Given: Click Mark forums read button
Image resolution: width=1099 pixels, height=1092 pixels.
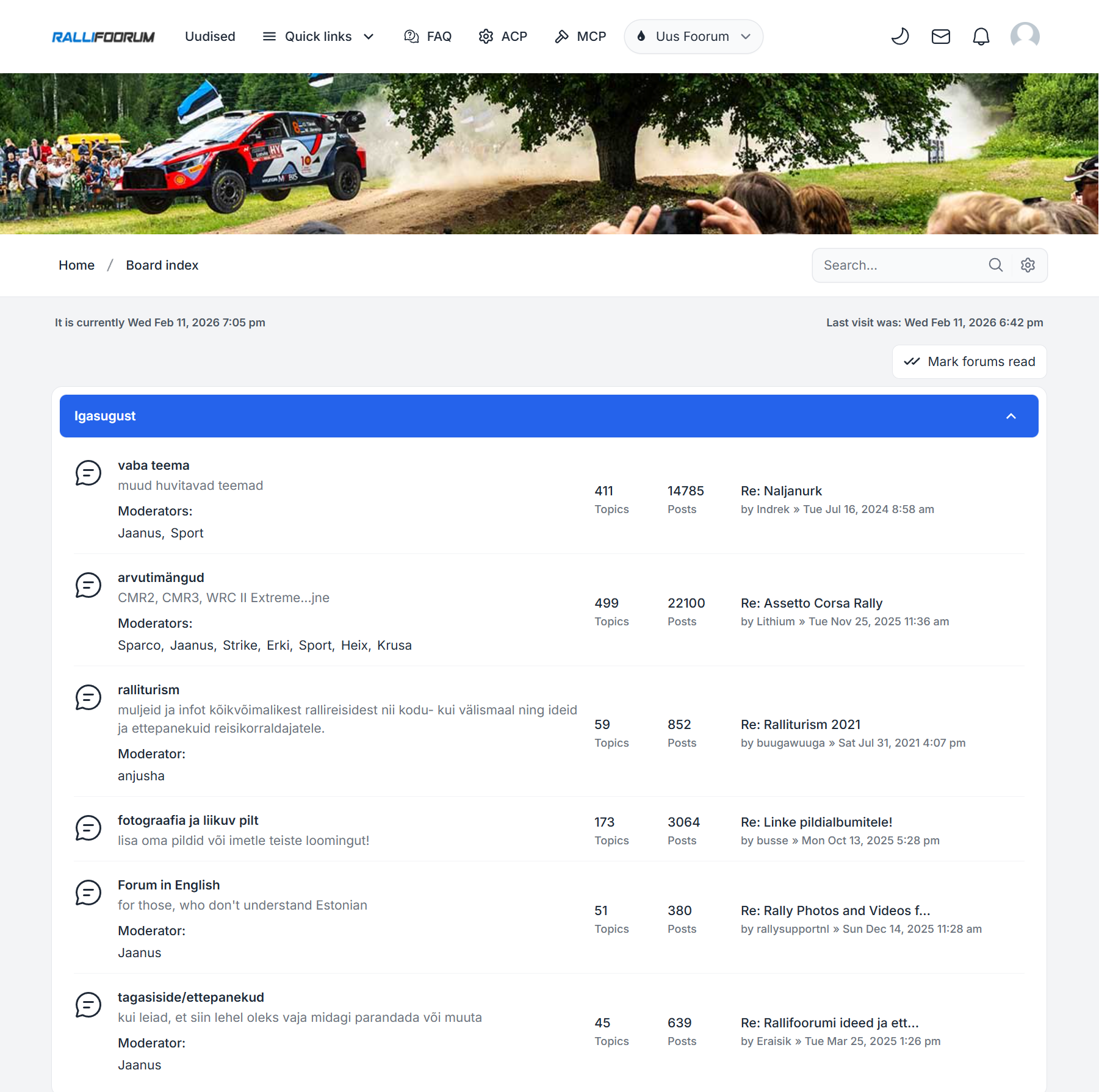Looking at the screenshot, I should [x=969, y=362].
